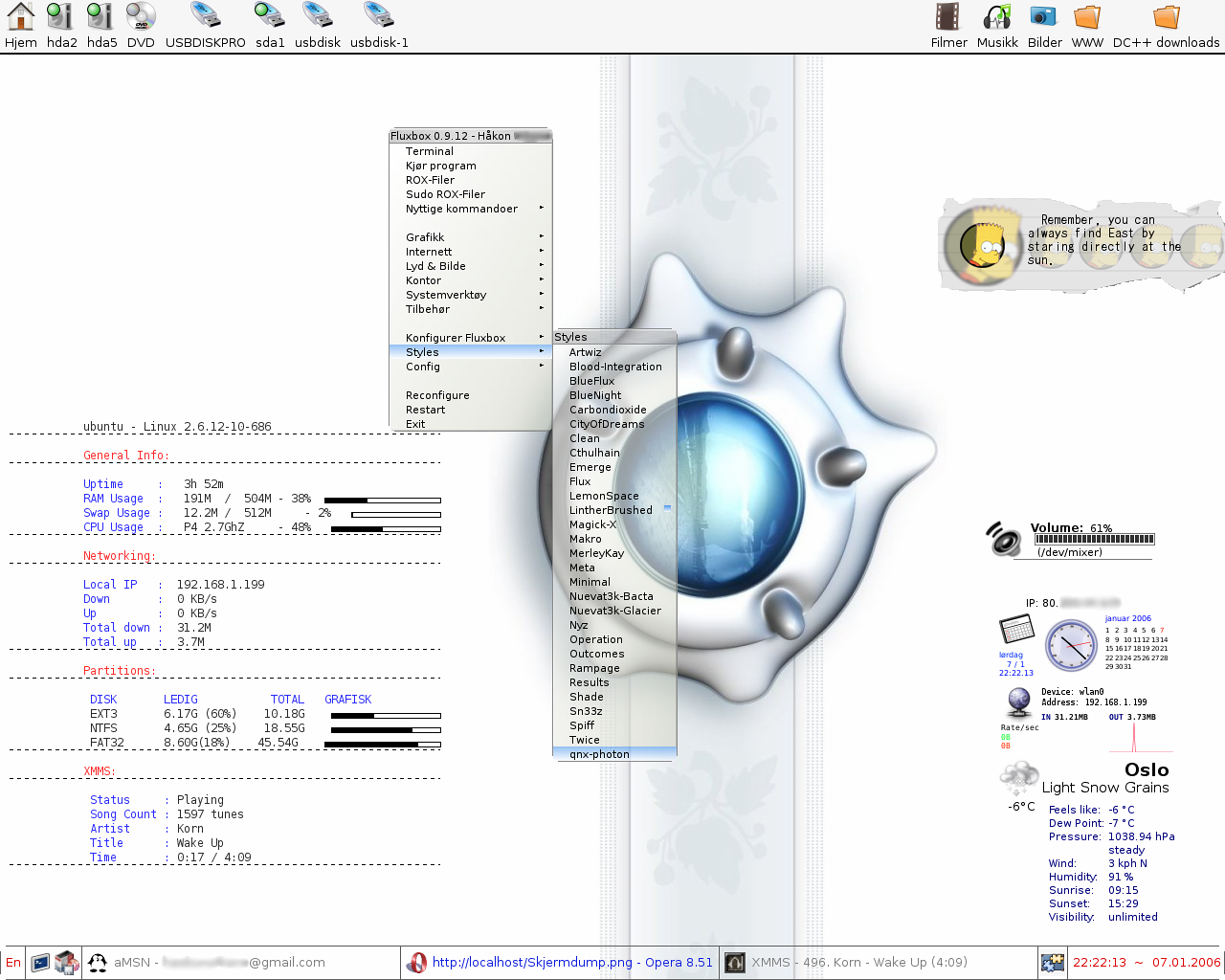Click the XMMS icon in the taskbar

pos(735,963)
